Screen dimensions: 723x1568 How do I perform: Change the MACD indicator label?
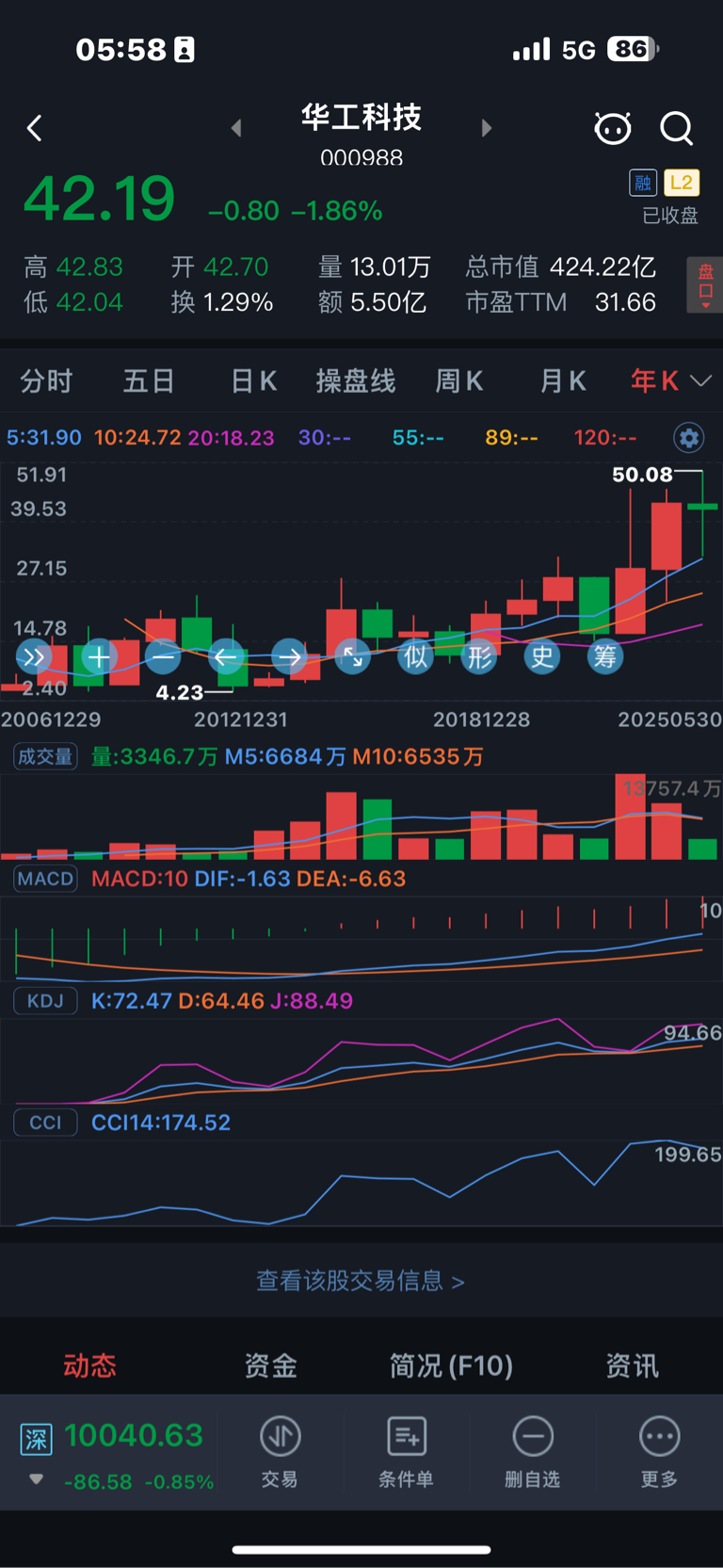pos(45,879)
